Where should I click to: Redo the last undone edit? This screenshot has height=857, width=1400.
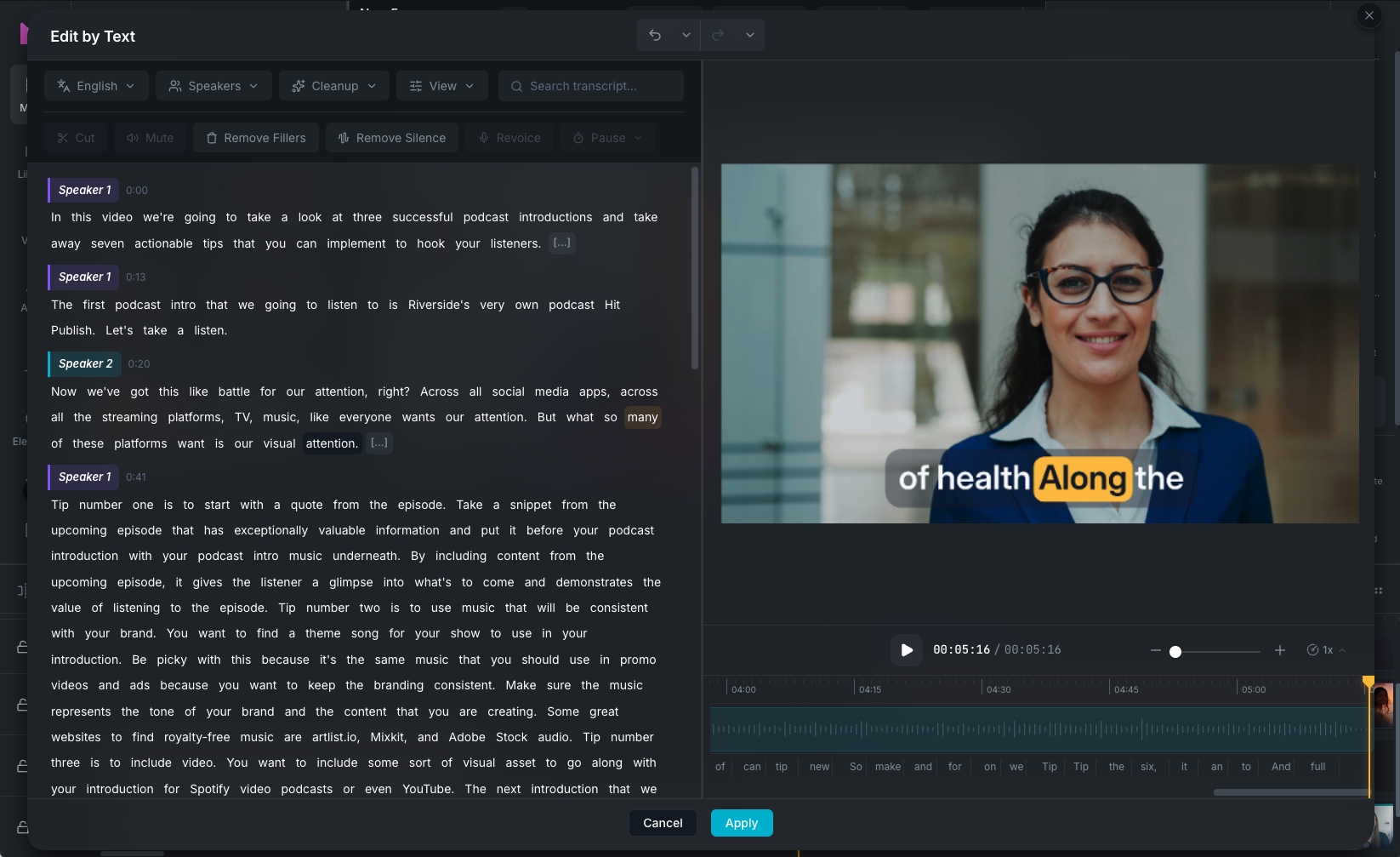719,34
